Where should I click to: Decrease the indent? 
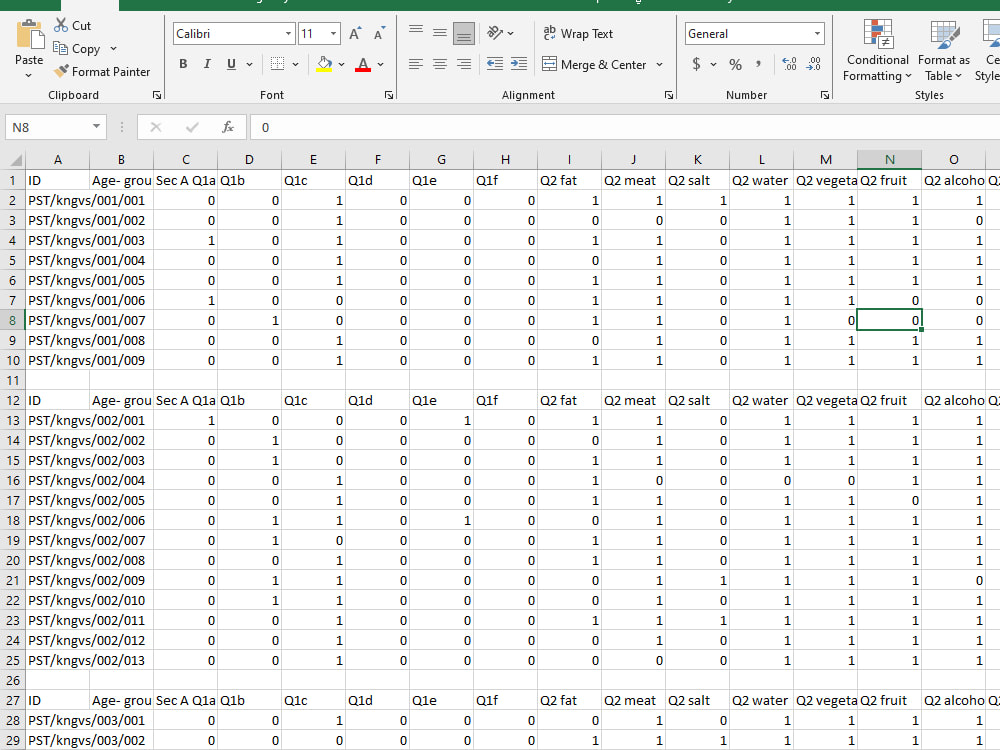coord(495,64)
